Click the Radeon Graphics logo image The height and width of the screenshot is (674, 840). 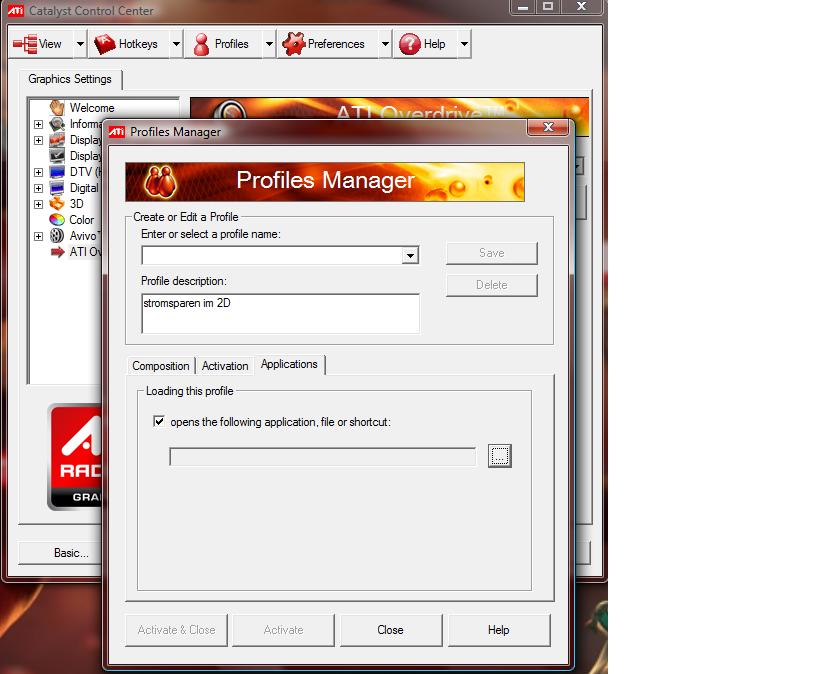click(75, 457)
